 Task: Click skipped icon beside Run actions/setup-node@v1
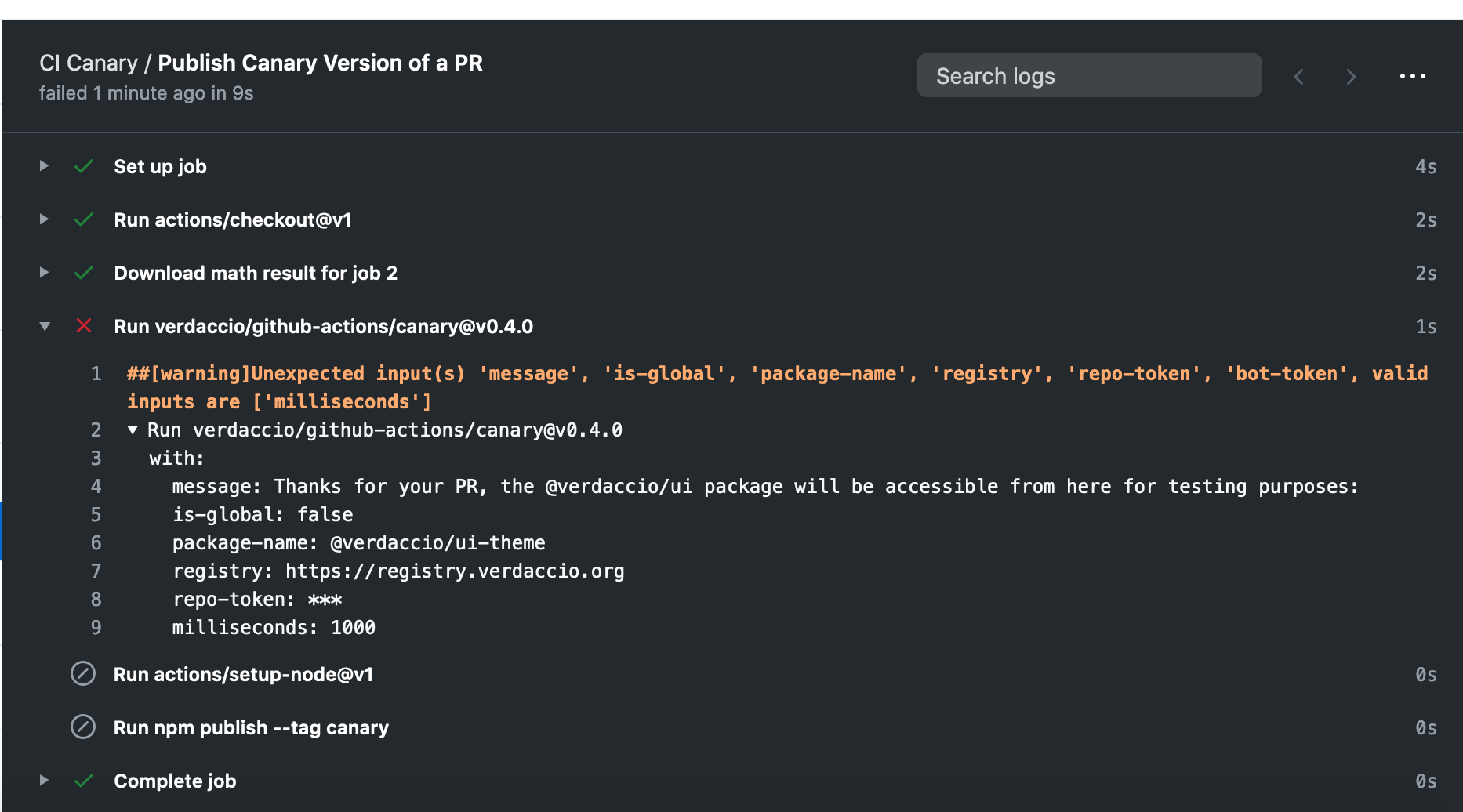(83, 674)
